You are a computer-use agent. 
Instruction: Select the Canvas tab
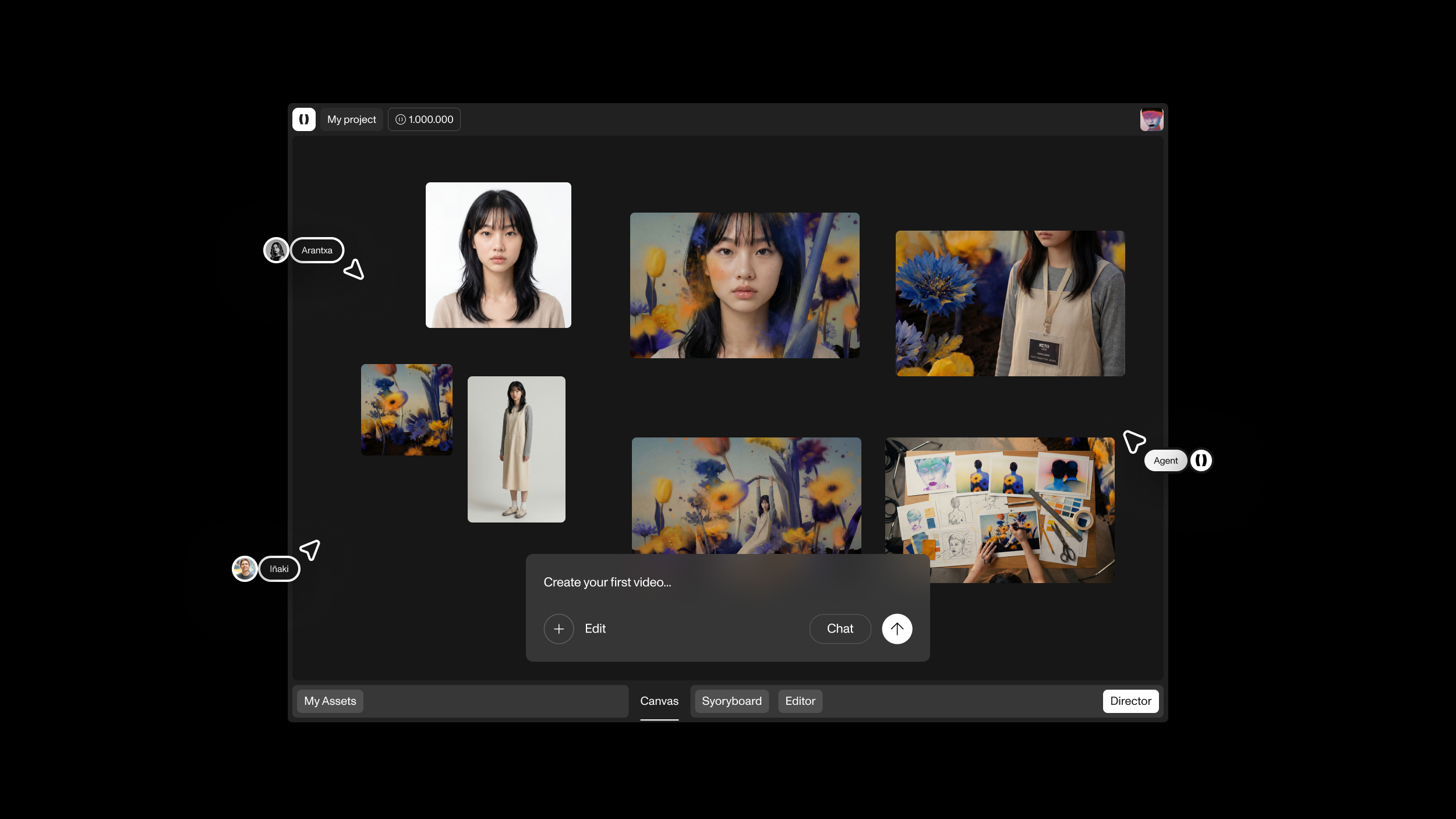click(x=659, y=701)
